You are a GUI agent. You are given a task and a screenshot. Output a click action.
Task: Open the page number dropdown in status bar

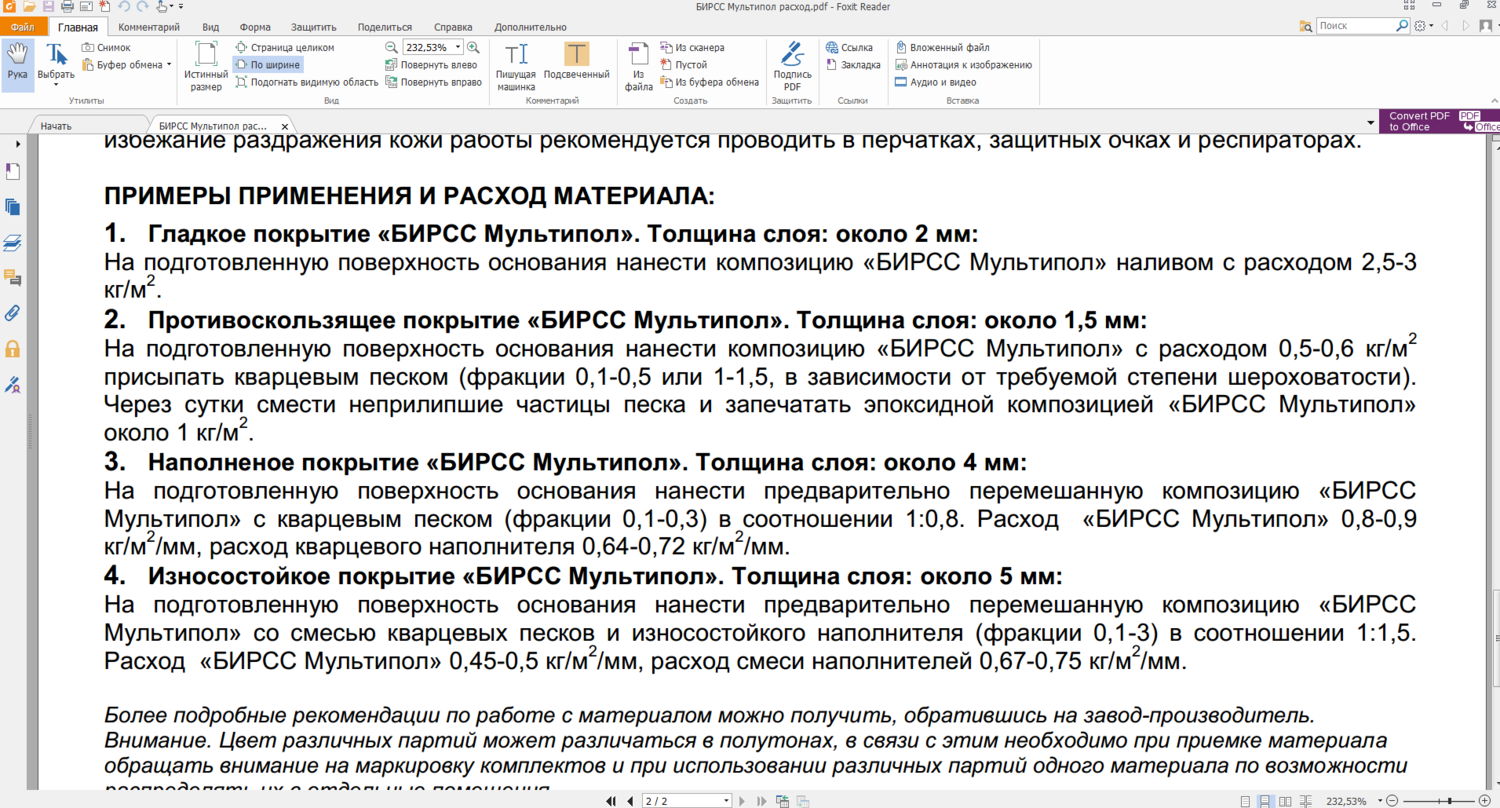coord(727,801)
